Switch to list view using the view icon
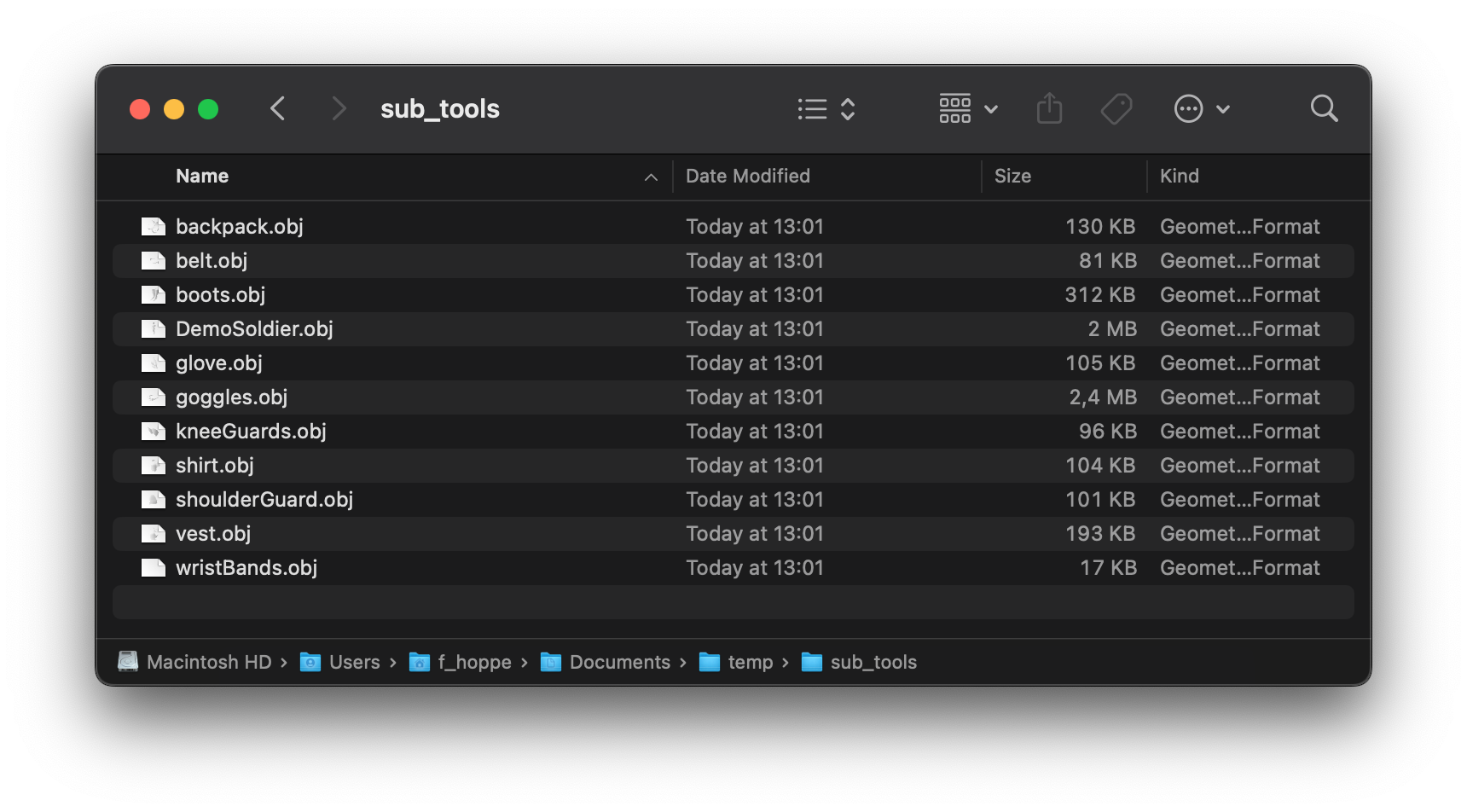This screenshot has height=812, width=1467. coord(811,108)
